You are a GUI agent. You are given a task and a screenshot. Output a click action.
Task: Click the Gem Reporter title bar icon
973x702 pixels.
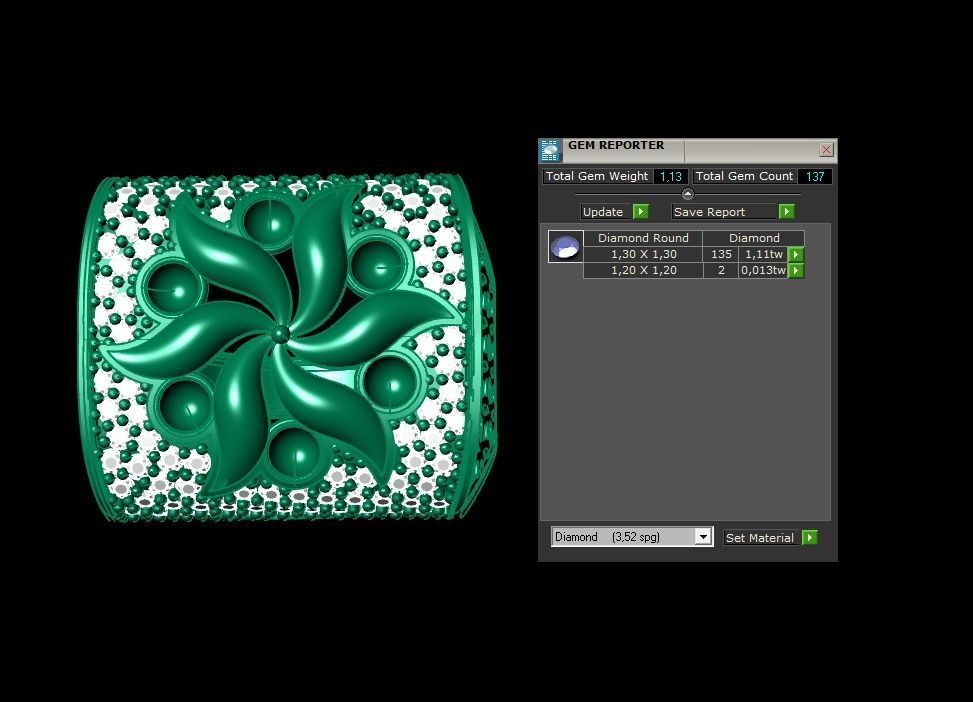pos(550,150)
